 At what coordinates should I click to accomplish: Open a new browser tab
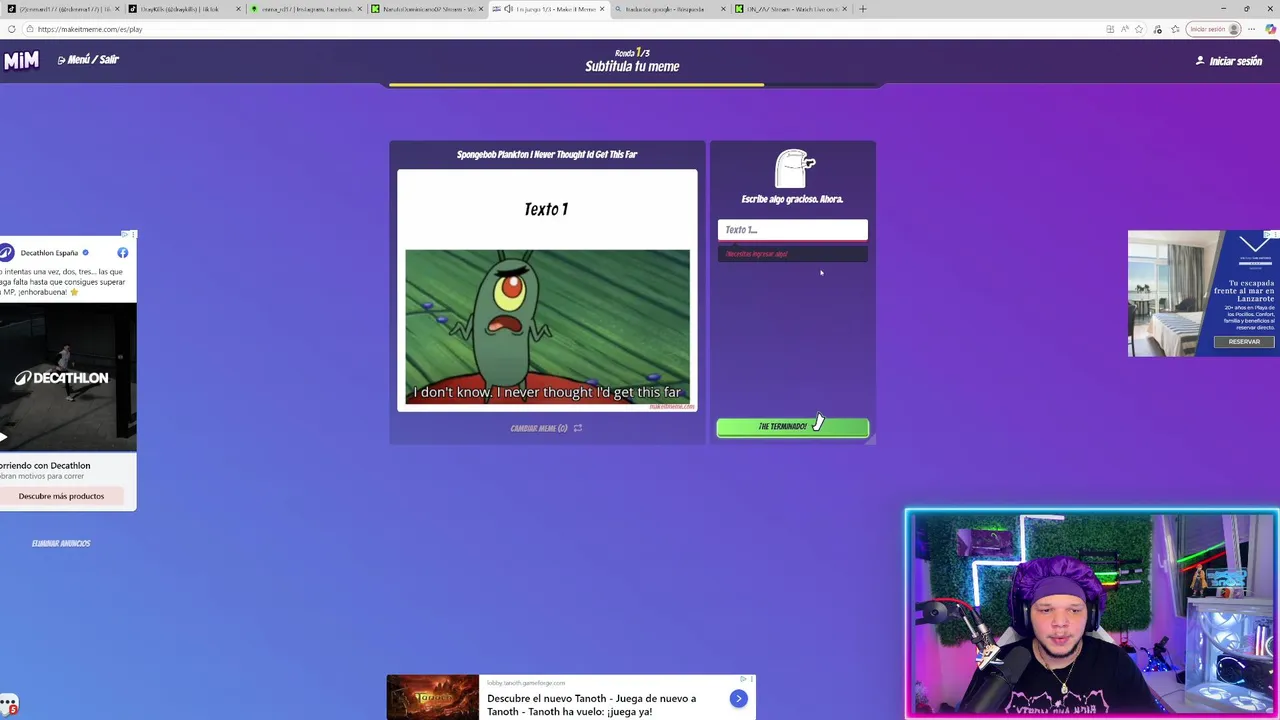point(863,9)
